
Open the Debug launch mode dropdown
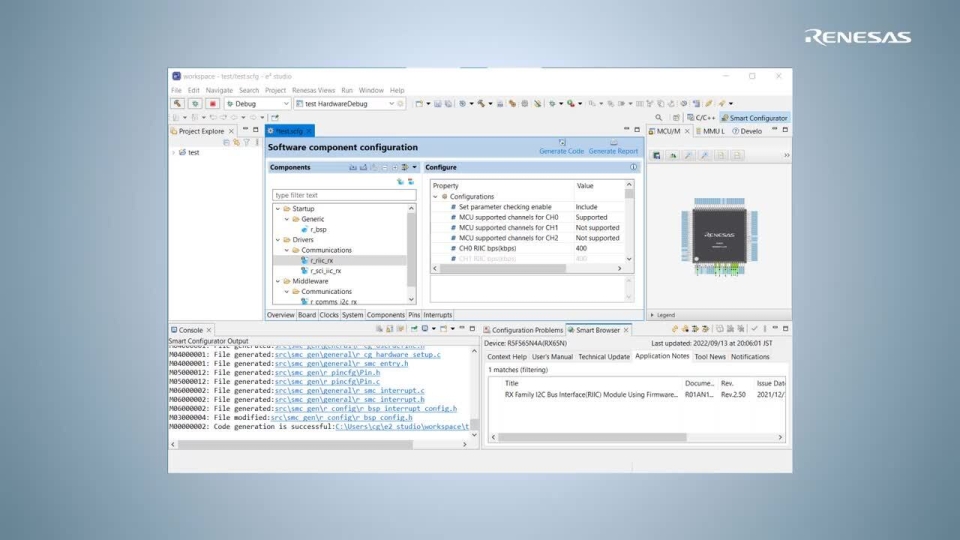(286, 103)
